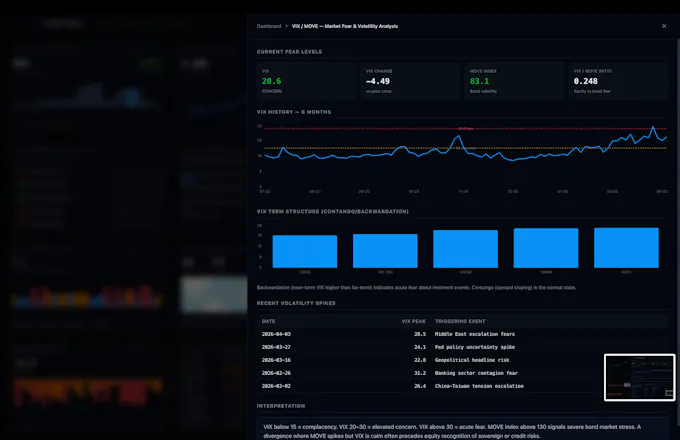Screen dimensions: 680x440
Task: Select the VIX / MOVE Ratio 0.248 card
Action: tap(618, 81)
